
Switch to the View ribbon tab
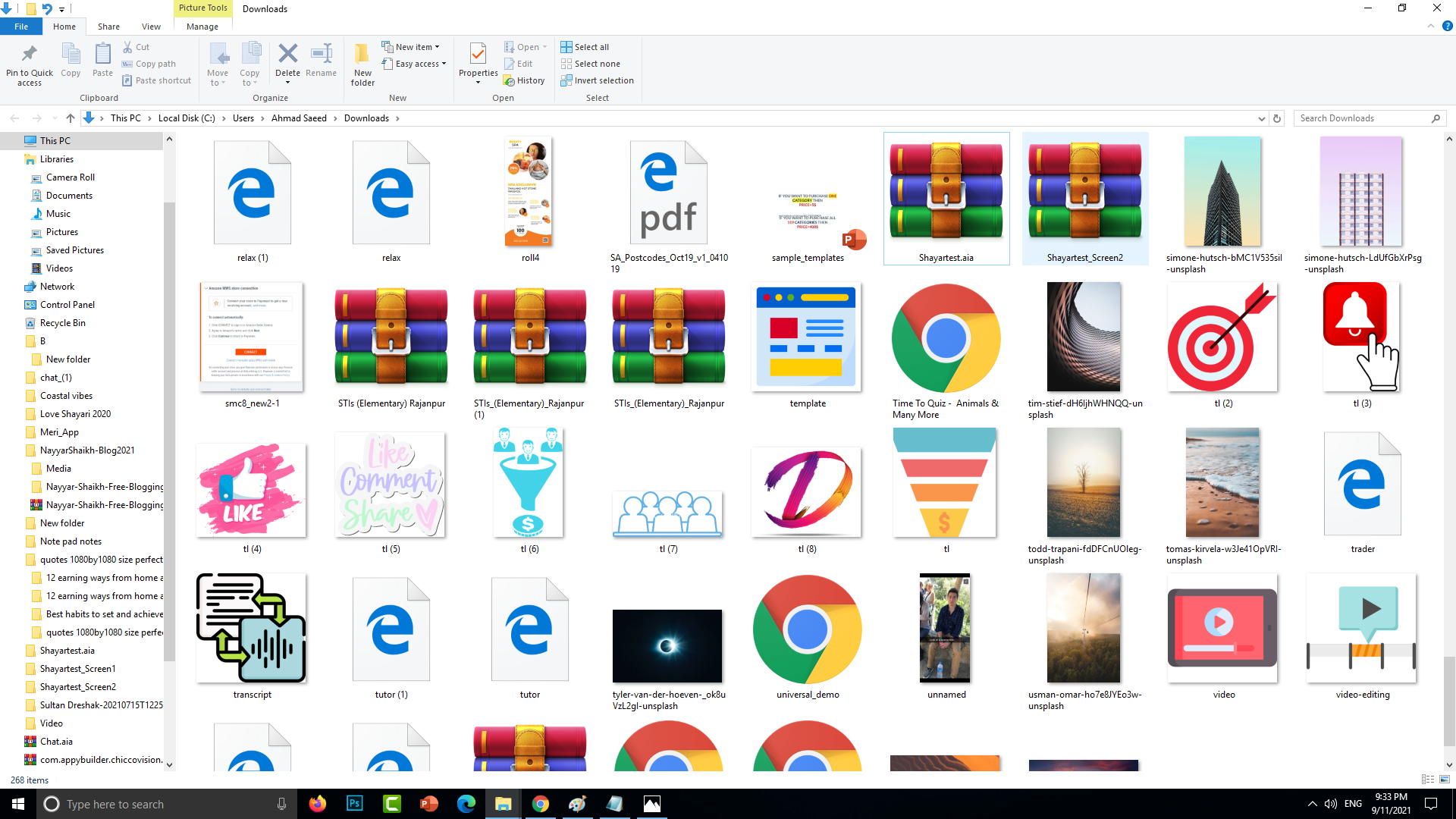click(151, 27)
